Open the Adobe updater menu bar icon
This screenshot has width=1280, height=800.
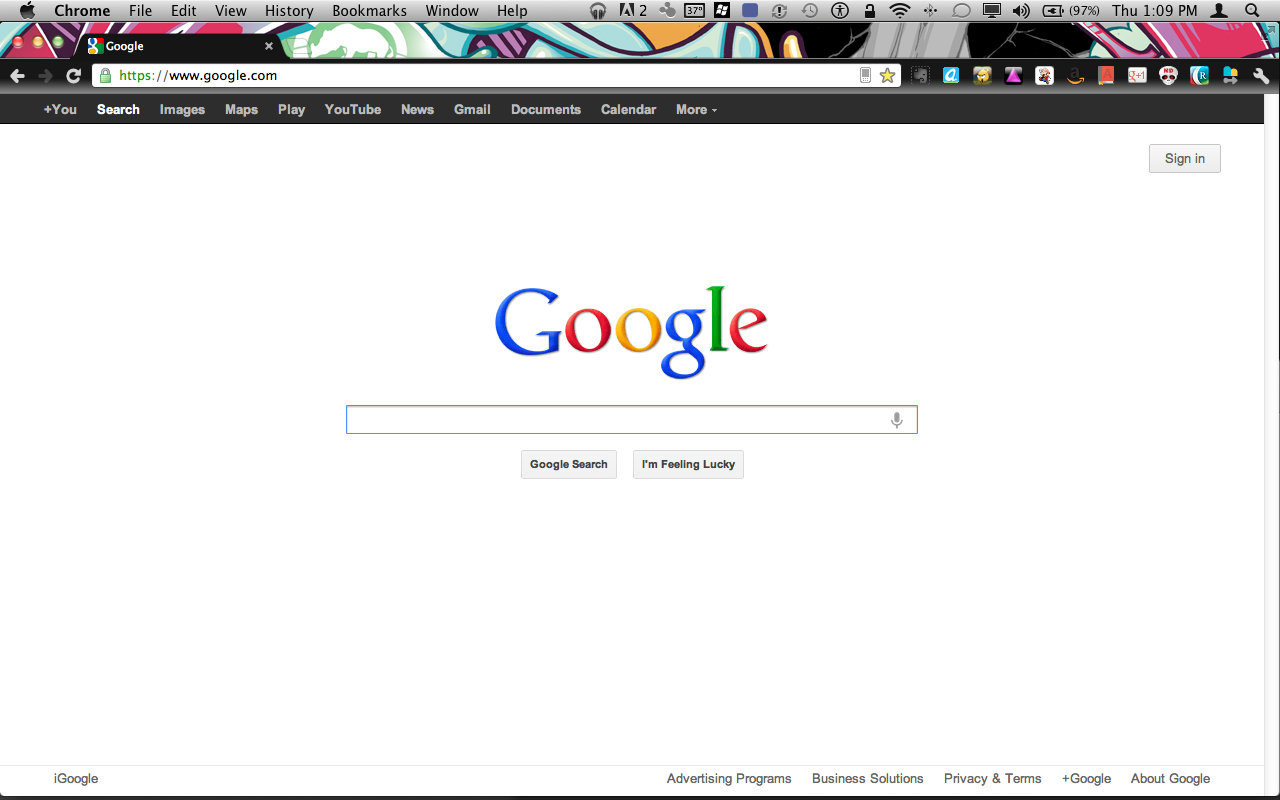pyautogui.click(x=633, y=11)
